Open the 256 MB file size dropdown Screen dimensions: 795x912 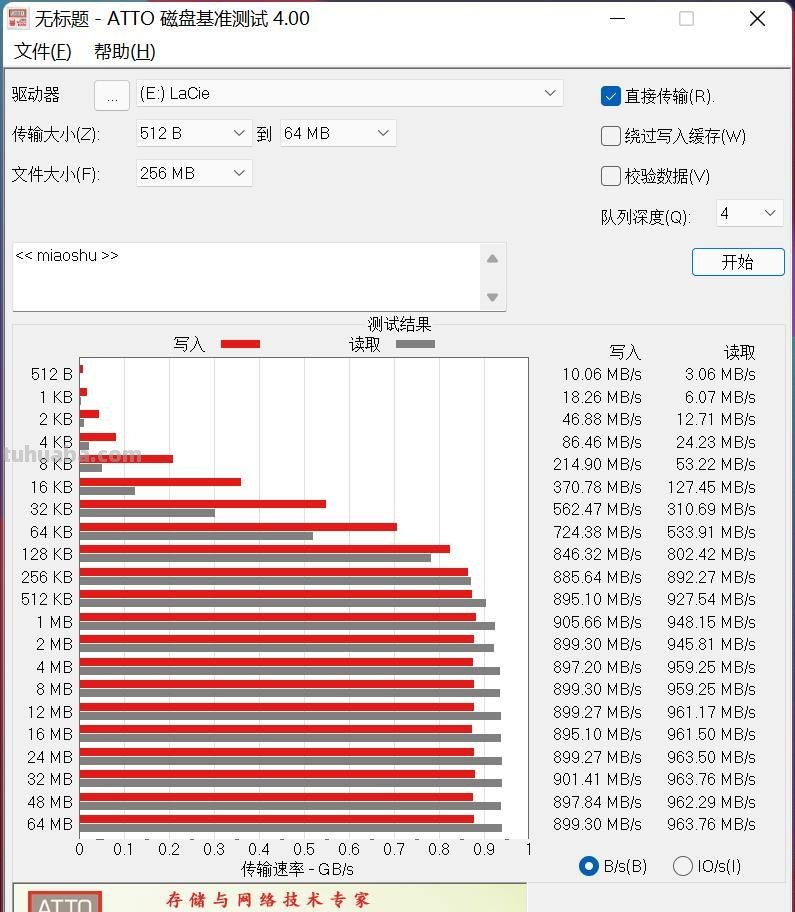pos(194,173)
